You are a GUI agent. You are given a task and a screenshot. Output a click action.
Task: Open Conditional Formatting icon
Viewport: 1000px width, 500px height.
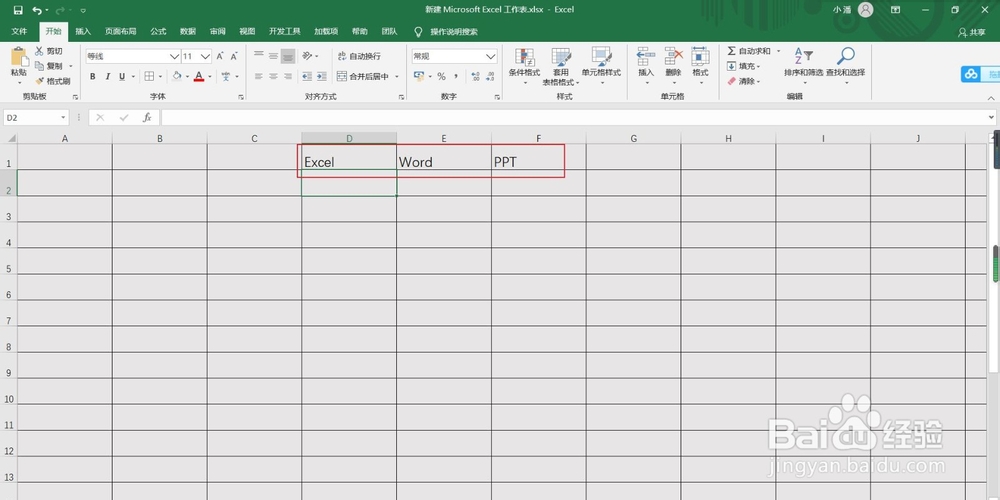click(x=524, y=57)
